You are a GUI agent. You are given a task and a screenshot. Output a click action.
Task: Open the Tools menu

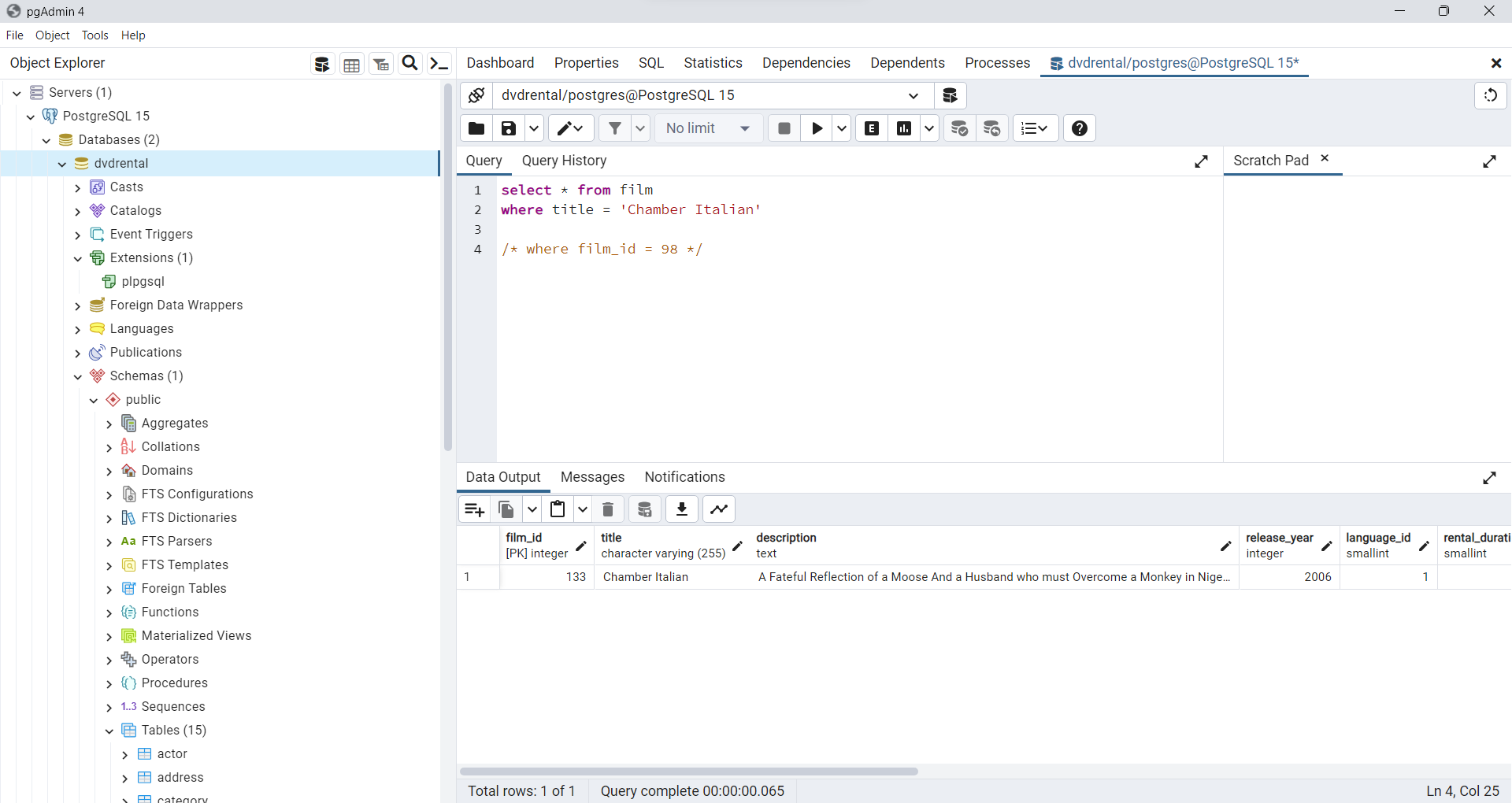[95, 35]
